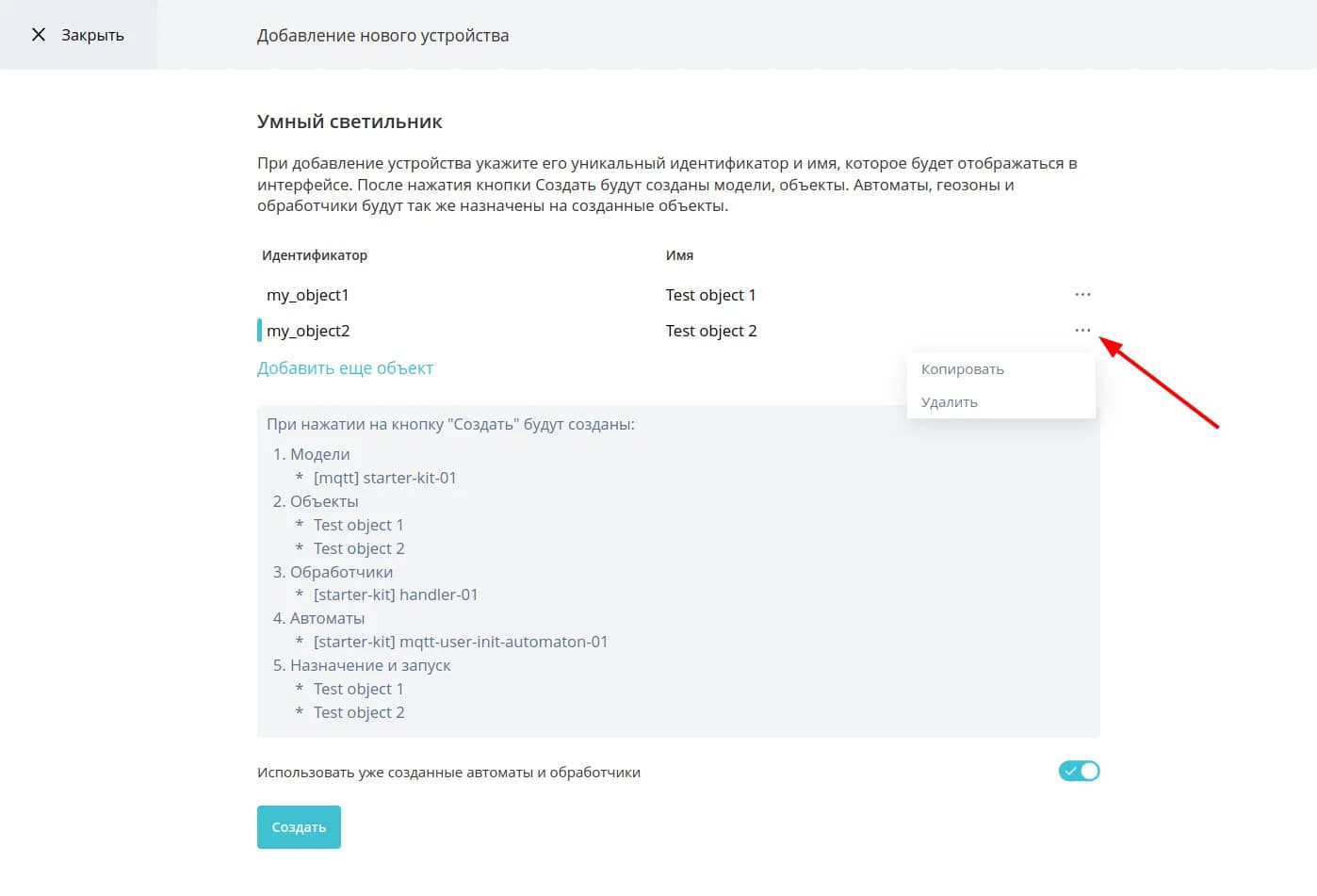Toggle use of existing automata and handlers
Screen dimensions: 1317x896
tap(1079, 772)
